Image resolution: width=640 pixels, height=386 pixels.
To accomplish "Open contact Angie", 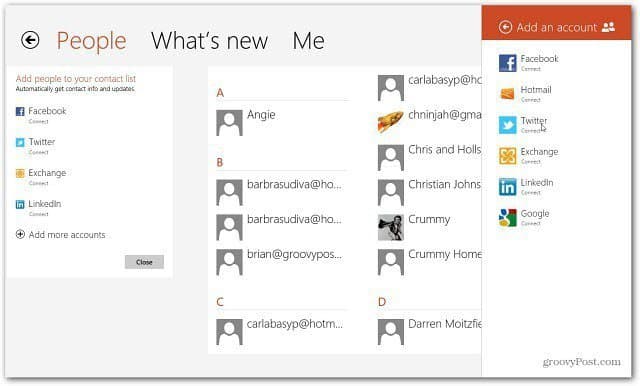I will (x=261, y=115).
